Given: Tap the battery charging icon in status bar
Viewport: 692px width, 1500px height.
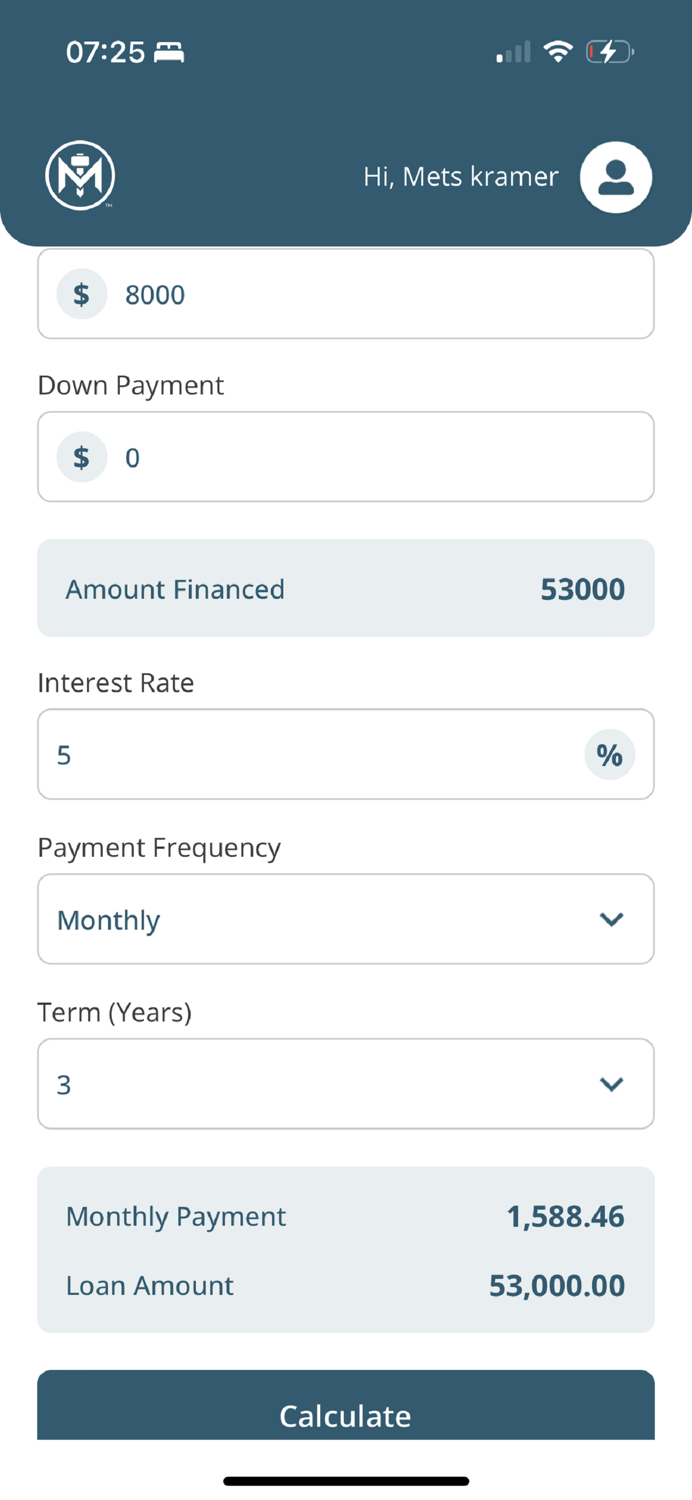Looking at the screenshot, I should click(610, 51).
